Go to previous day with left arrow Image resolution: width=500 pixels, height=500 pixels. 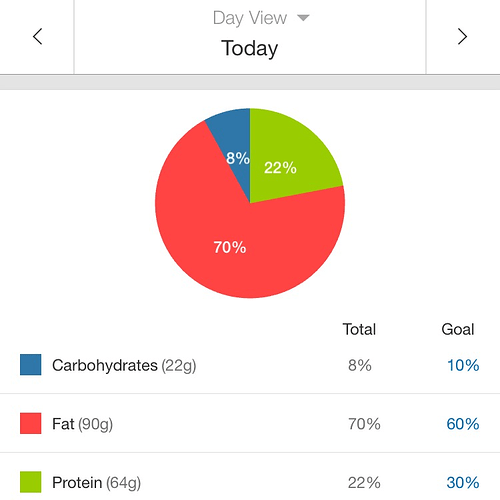[x=37, y=36]
